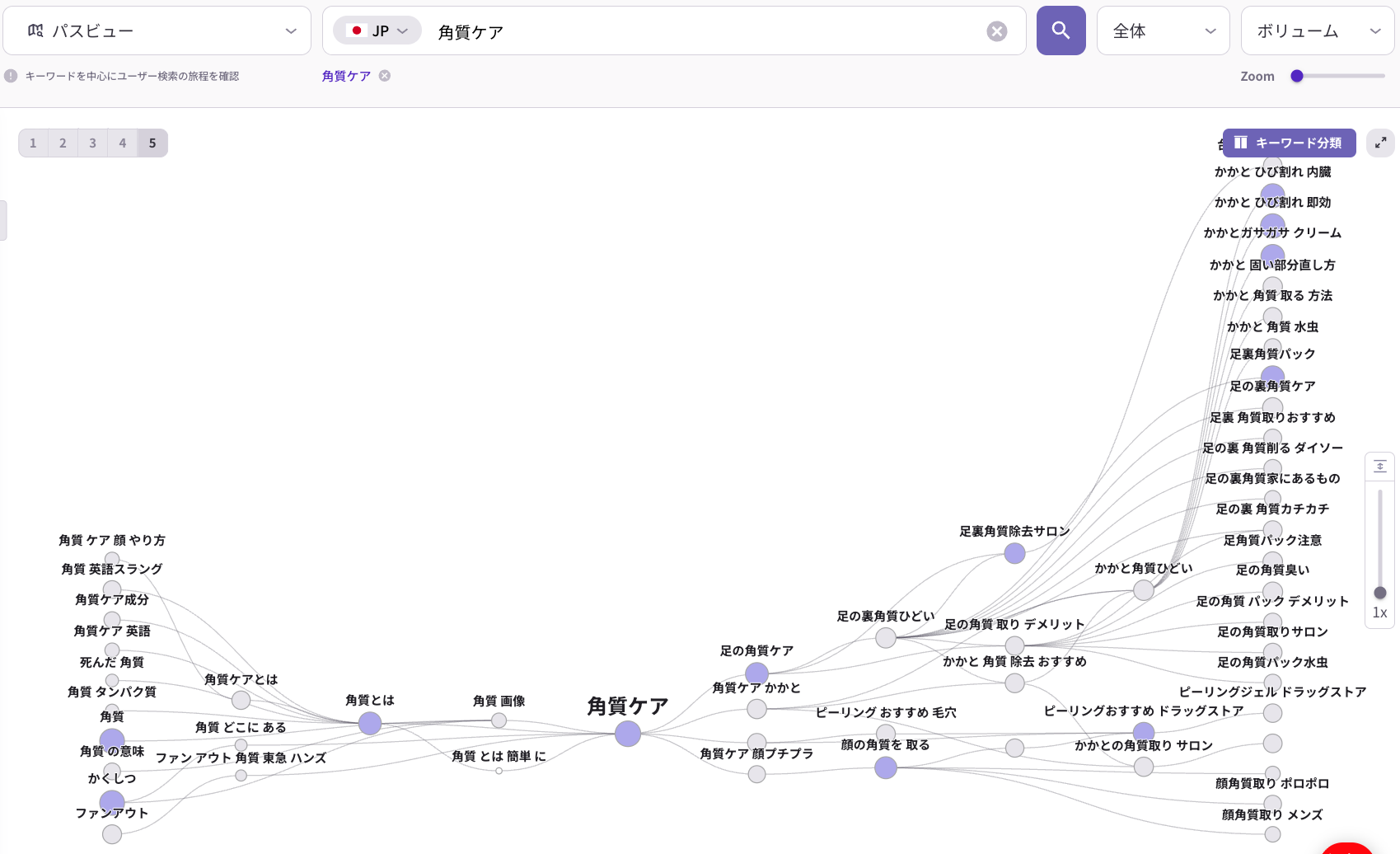
Task: Click the ピーリング おすすめ 毛穴 label
Action: (x=886, y=712)
